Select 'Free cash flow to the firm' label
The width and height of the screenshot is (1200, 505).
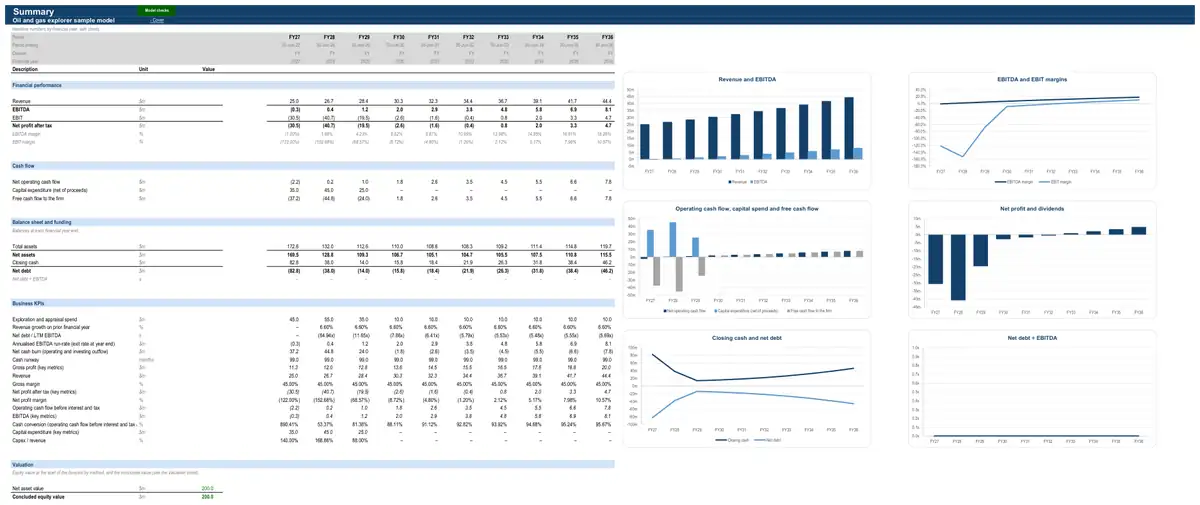37,198
